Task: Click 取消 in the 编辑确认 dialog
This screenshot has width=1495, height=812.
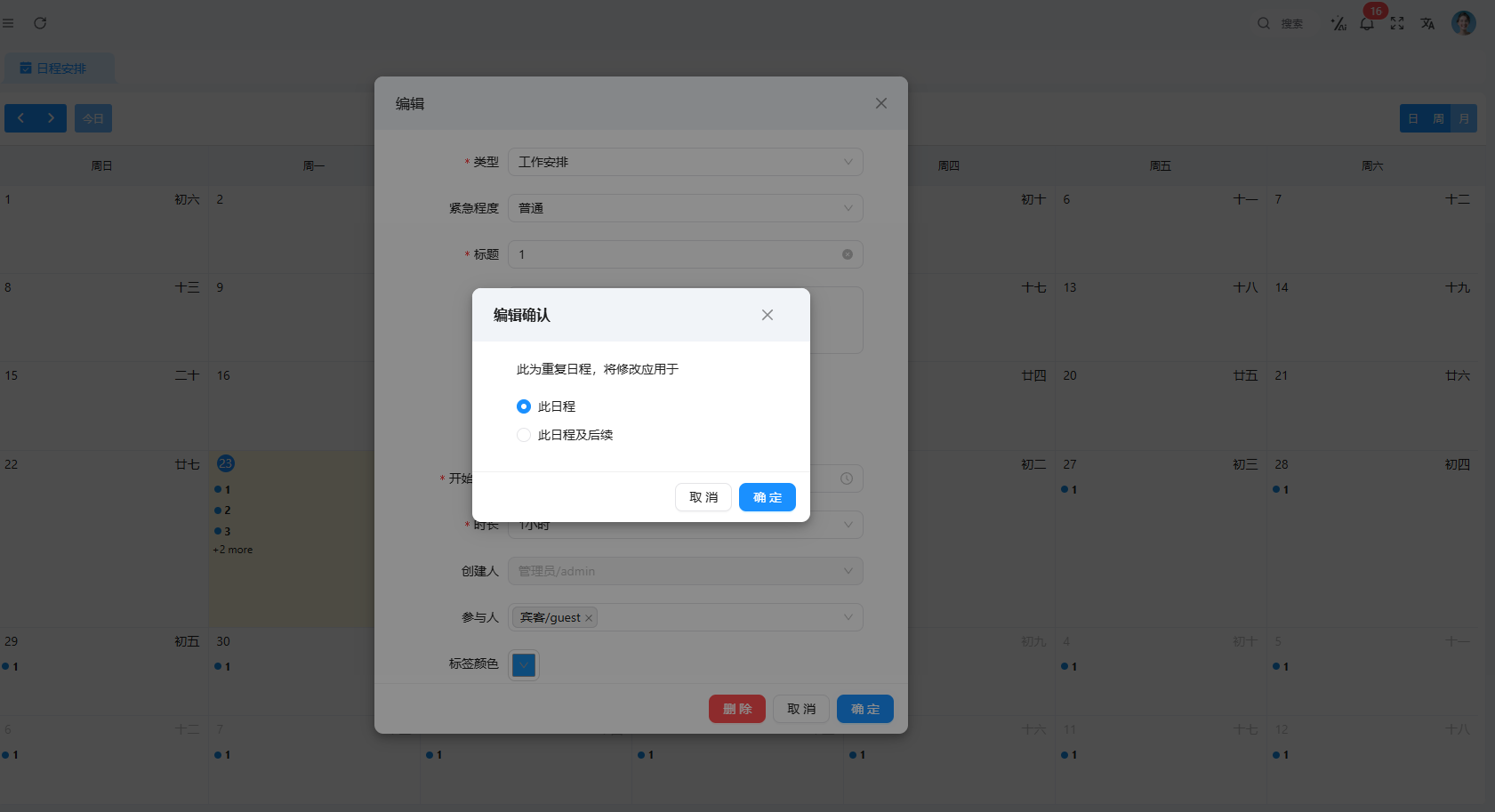Action: (703, 497)
